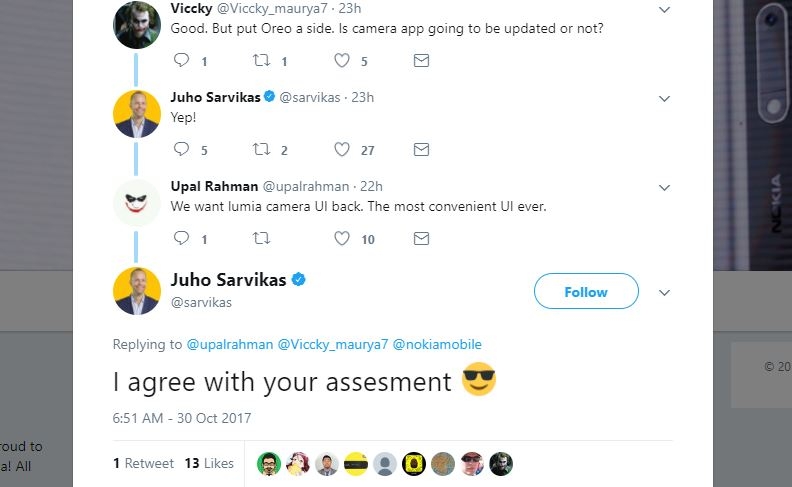This screenshot has height=487, width=792.
Task: Expand the options chevron beside the Follow button
Action: [664, 293]
